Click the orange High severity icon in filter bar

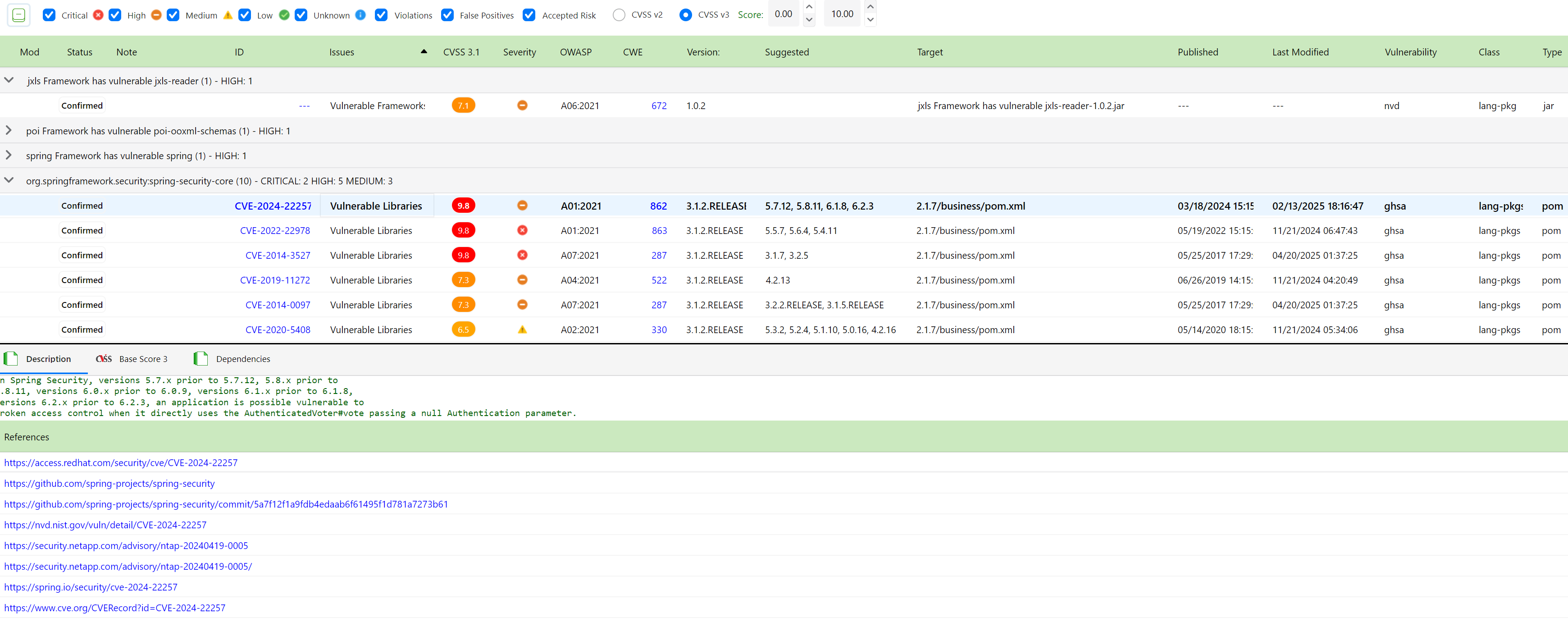pos(156,15)
